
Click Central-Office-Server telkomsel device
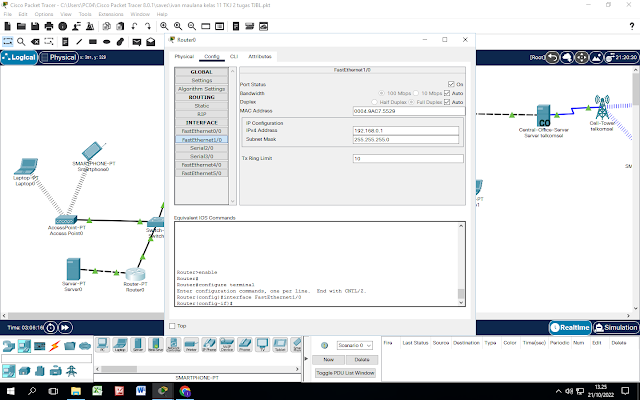coord(543,116)
